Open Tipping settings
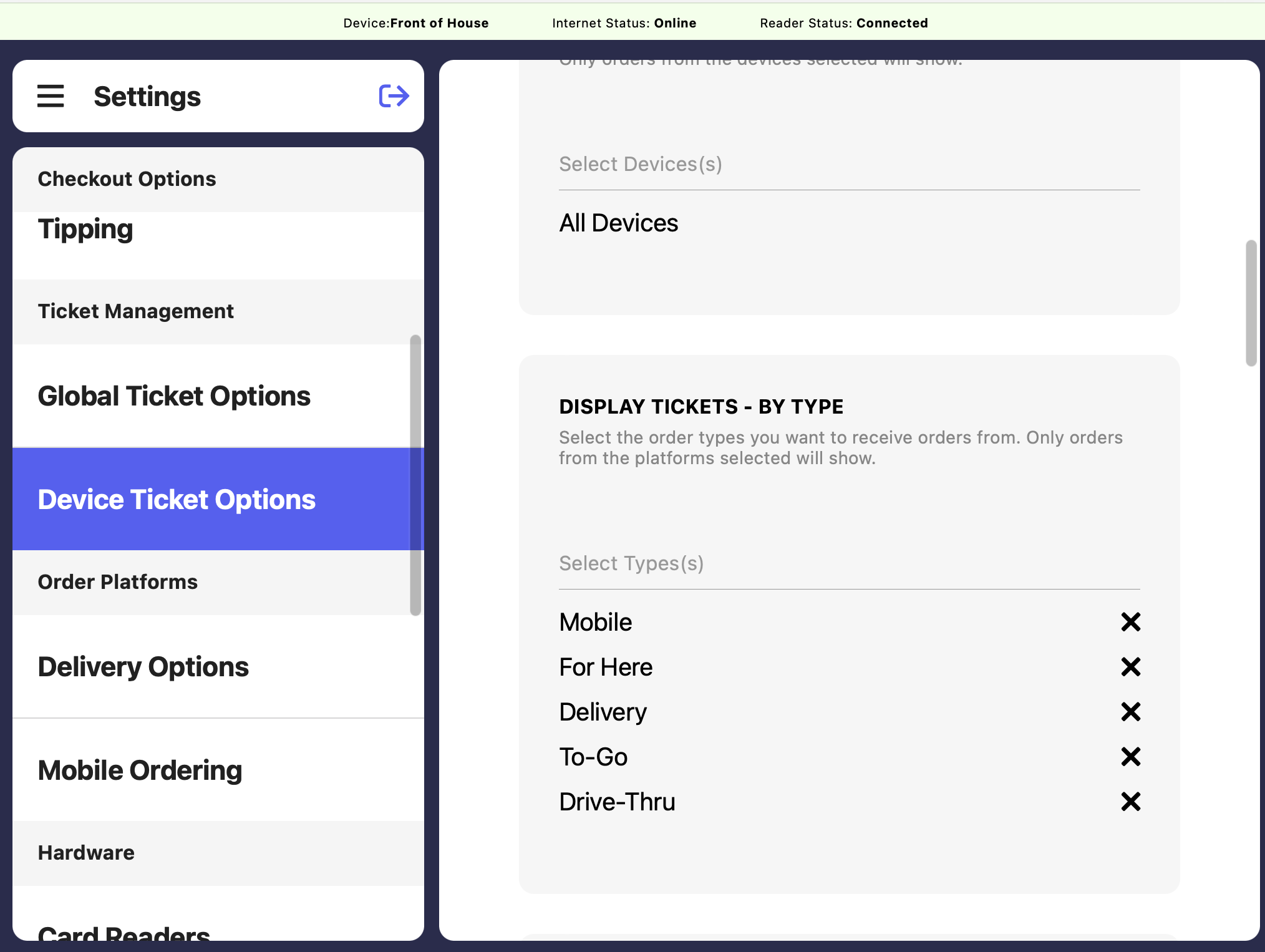The width and height of the screenshot is (1265, 952). 86,230
